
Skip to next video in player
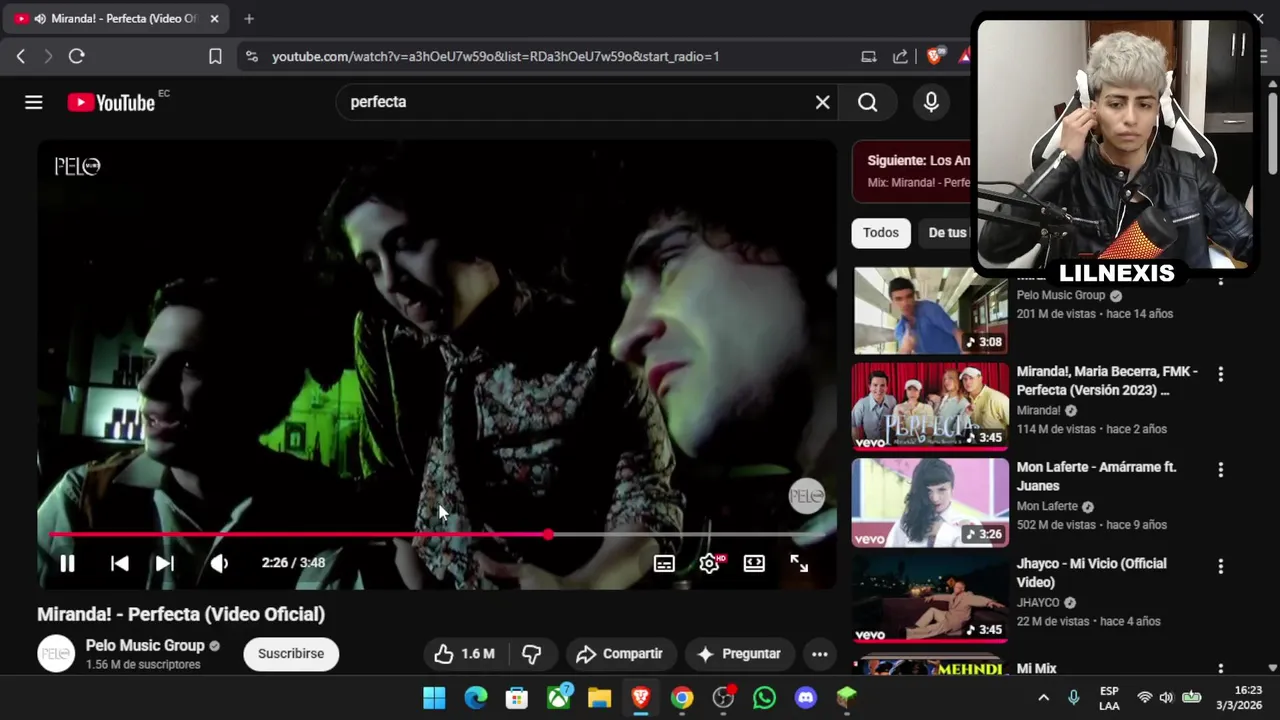point(165,563)
